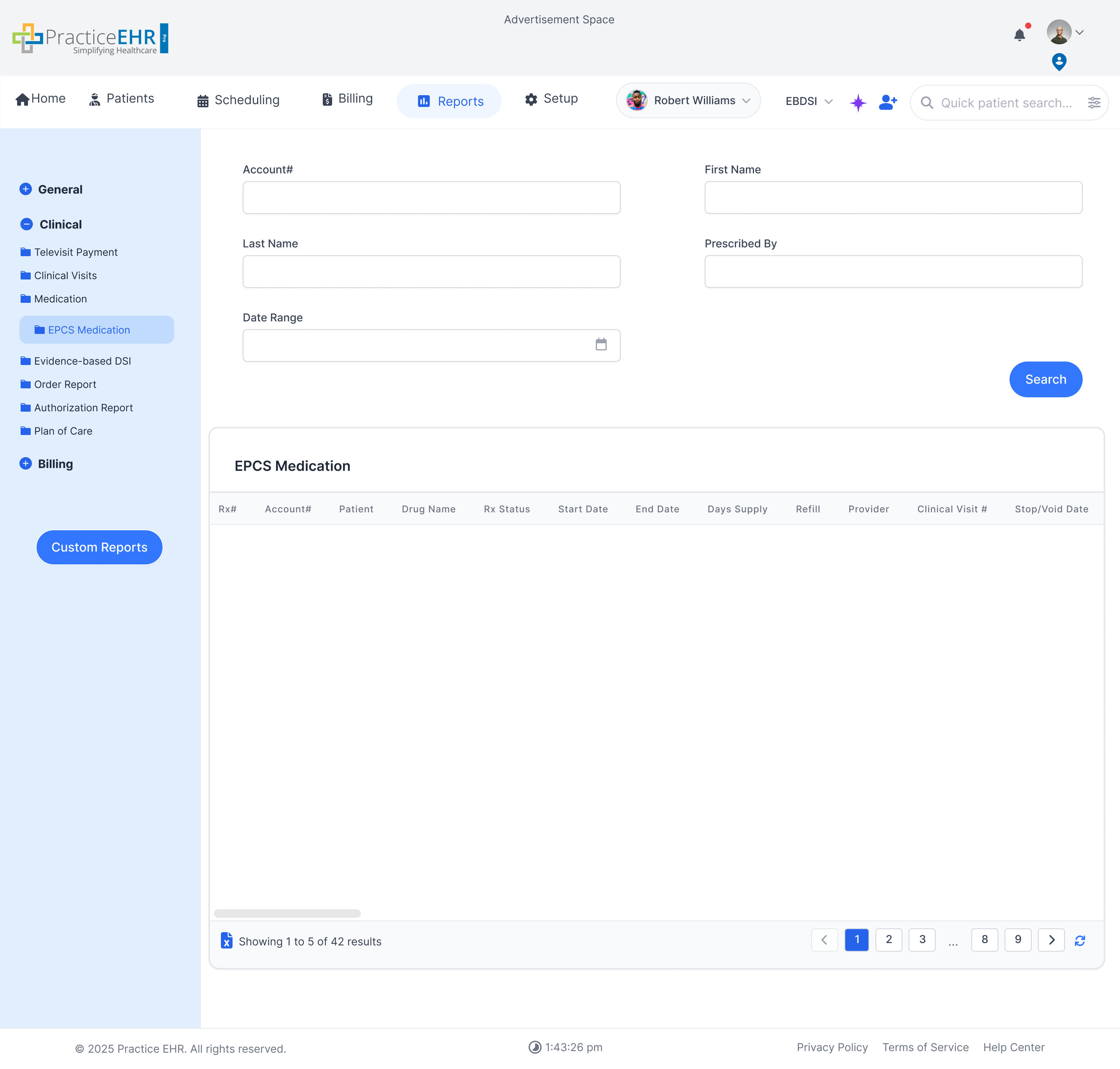Click the add patient icon
The height and width of the screenshot is (1069, 1120).
[887, 102]
